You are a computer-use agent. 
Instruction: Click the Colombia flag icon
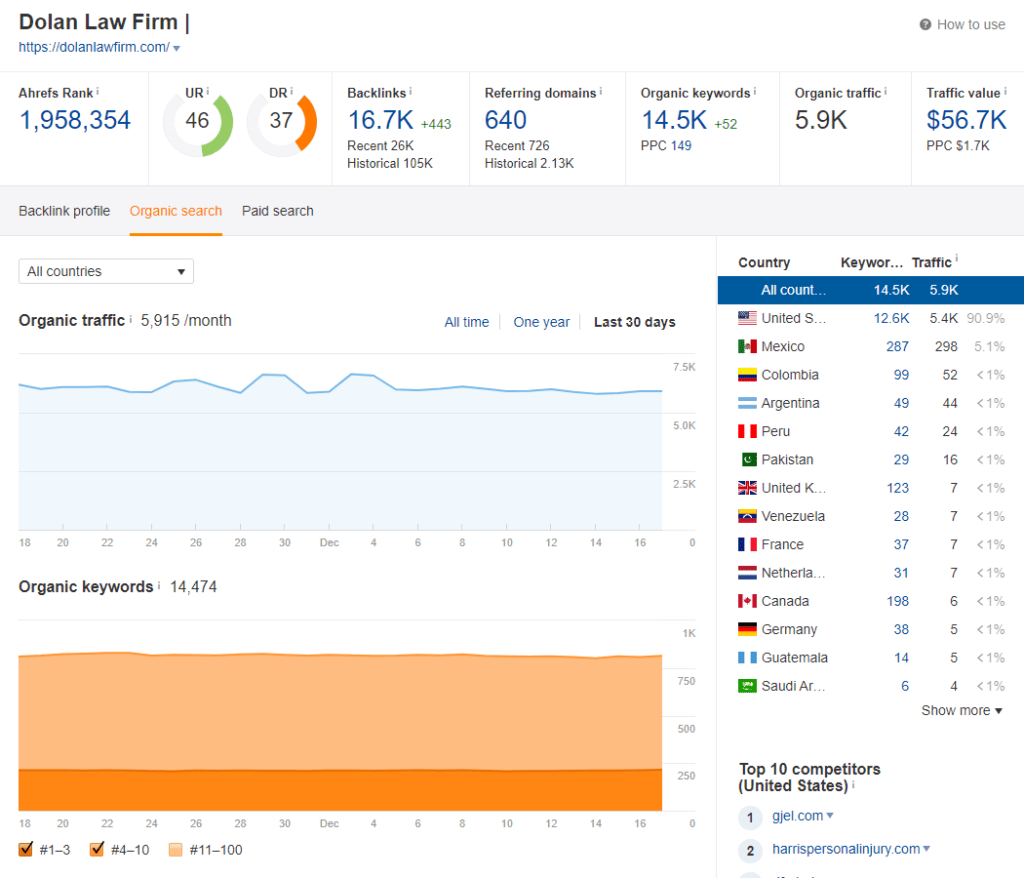point(747,375)
